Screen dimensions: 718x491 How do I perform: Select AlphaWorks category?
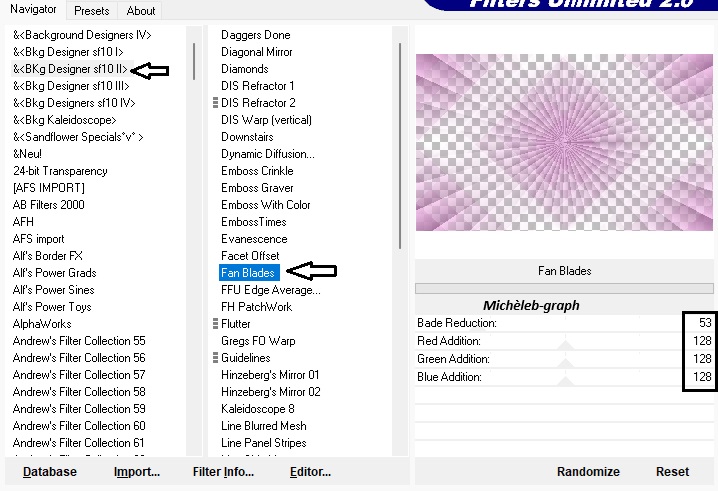point(42,324)
